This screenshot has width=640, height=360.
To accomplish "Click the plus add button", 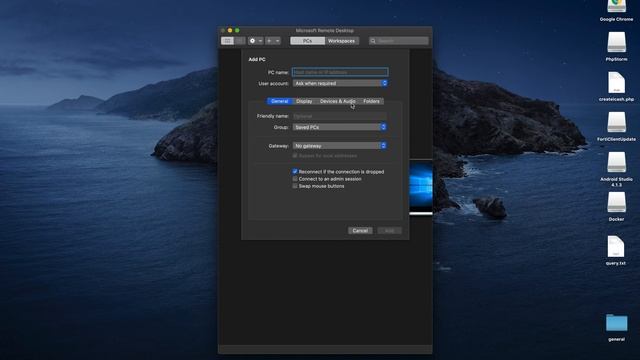I will (269, 41).
